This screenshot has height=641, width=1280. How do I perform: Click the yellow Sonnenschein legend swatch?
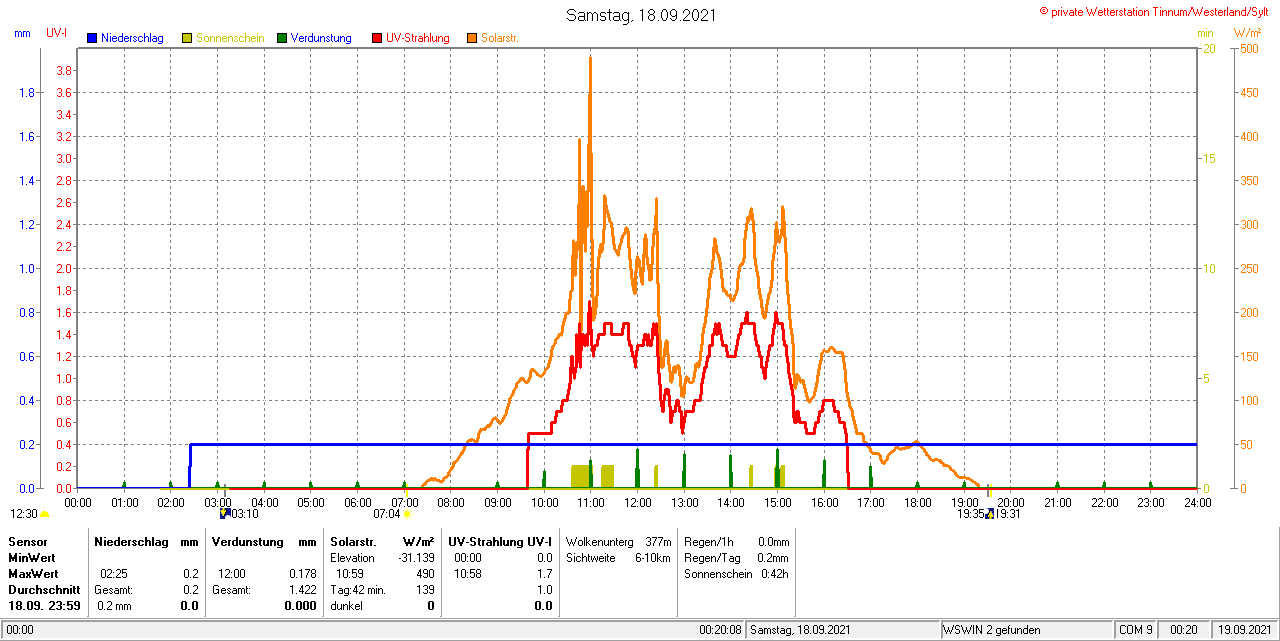(187, 38)
